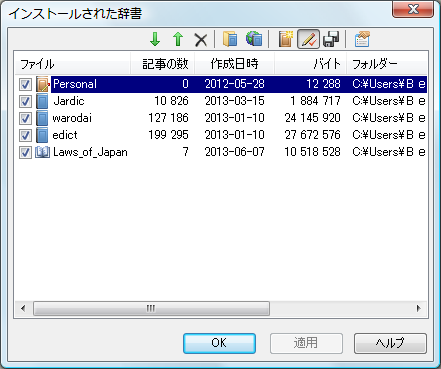Screen dimensions: 441x369
Task: Select the Jardic row name
Action: pyautogui.click(x=69, y=101)
